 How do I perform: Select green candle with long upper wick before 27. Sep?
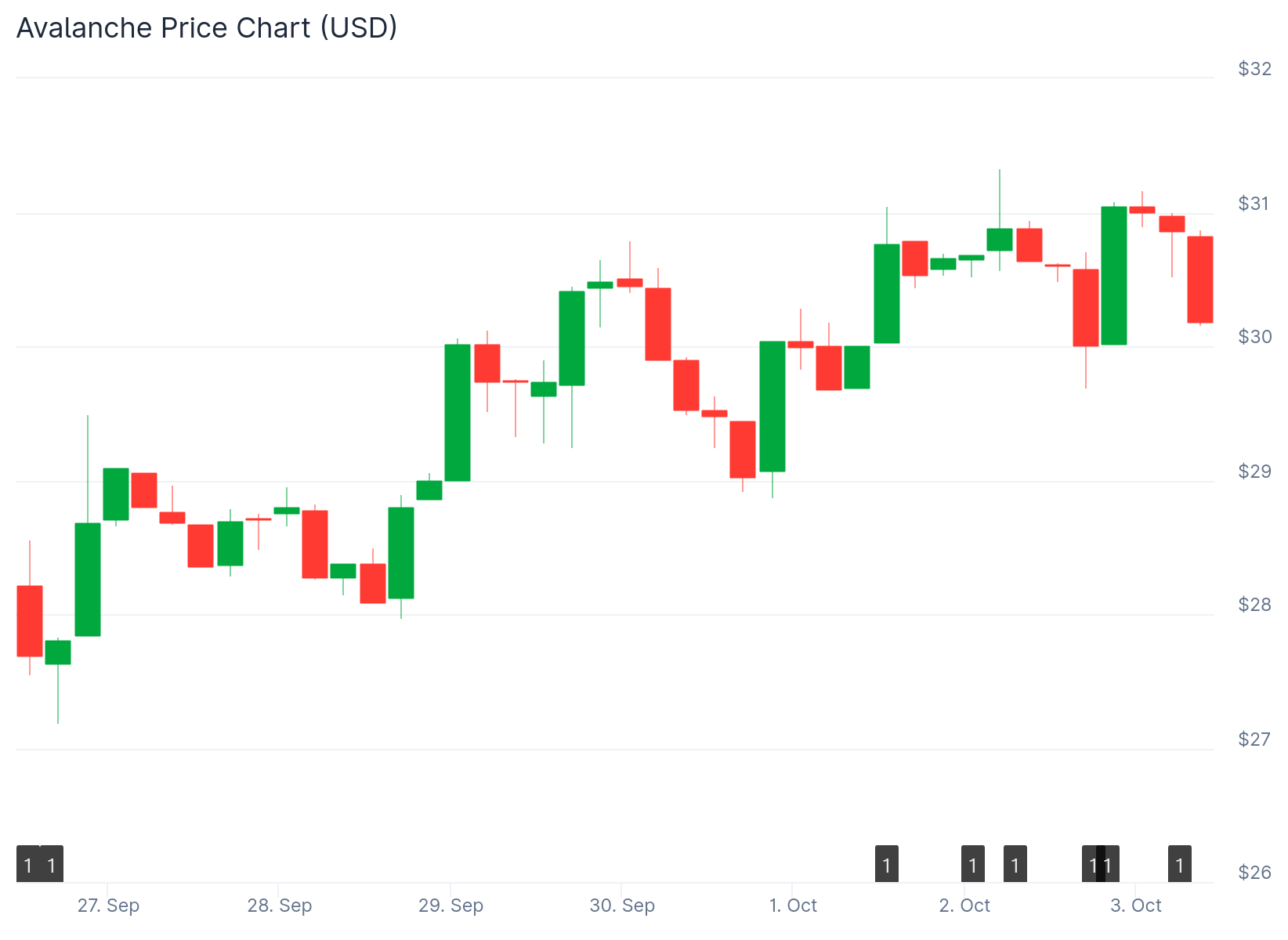88,580
